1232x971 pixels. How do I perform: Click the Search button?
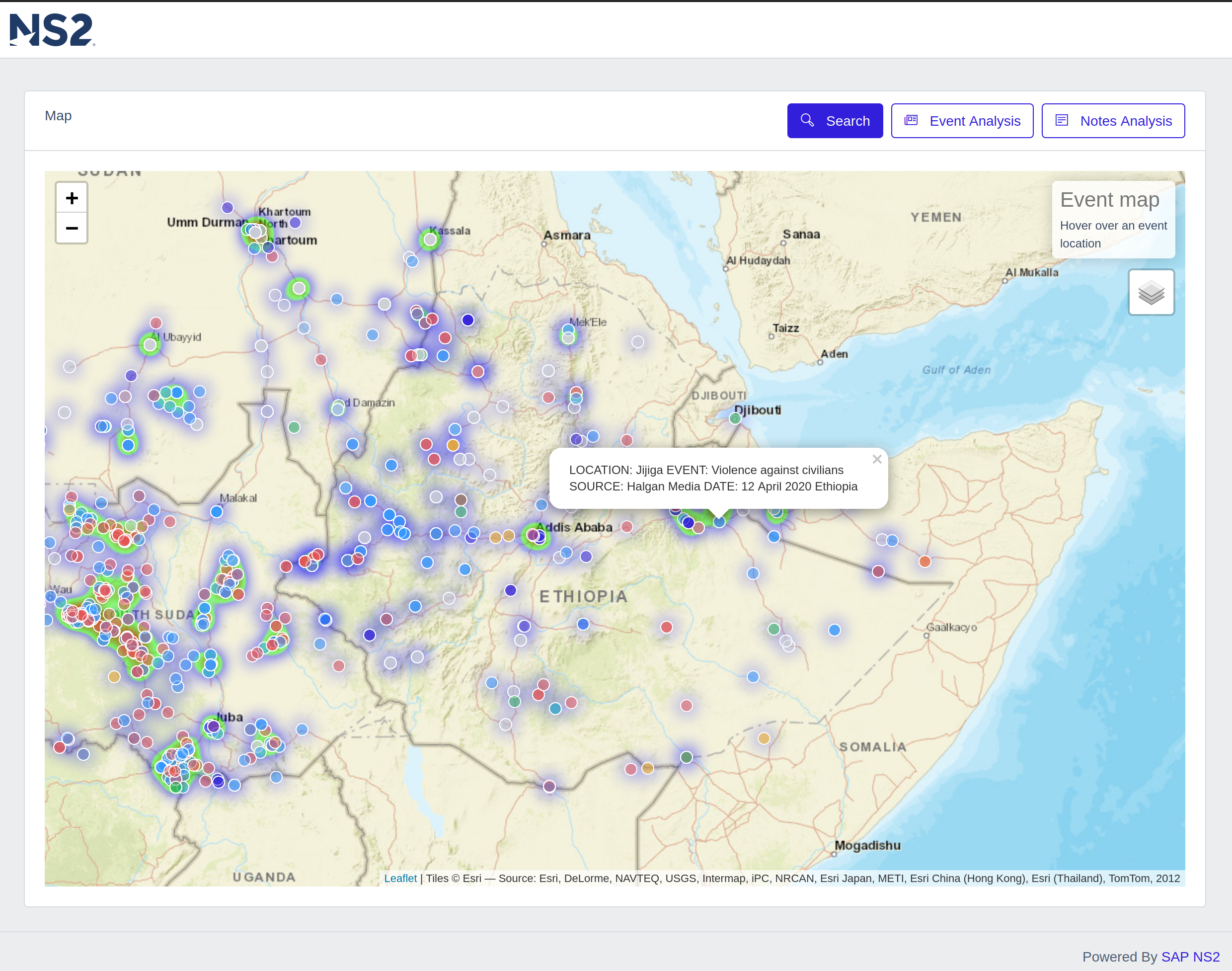(x=834, y=121)
